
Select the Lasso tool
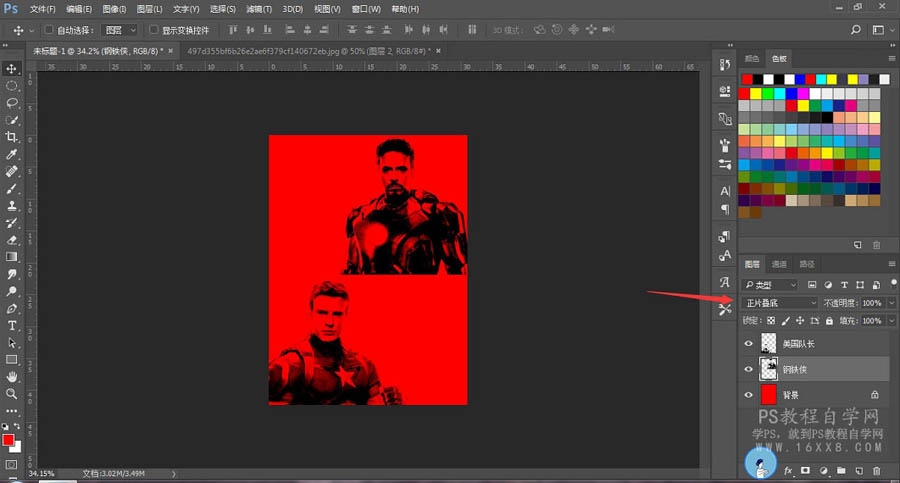[x=11, y=103]
